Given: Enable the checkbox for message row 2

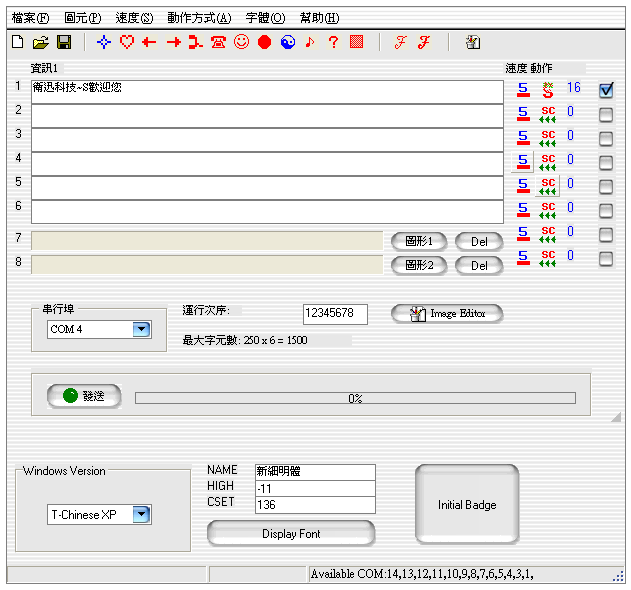Looking at the screenshot, I should 606,115.
